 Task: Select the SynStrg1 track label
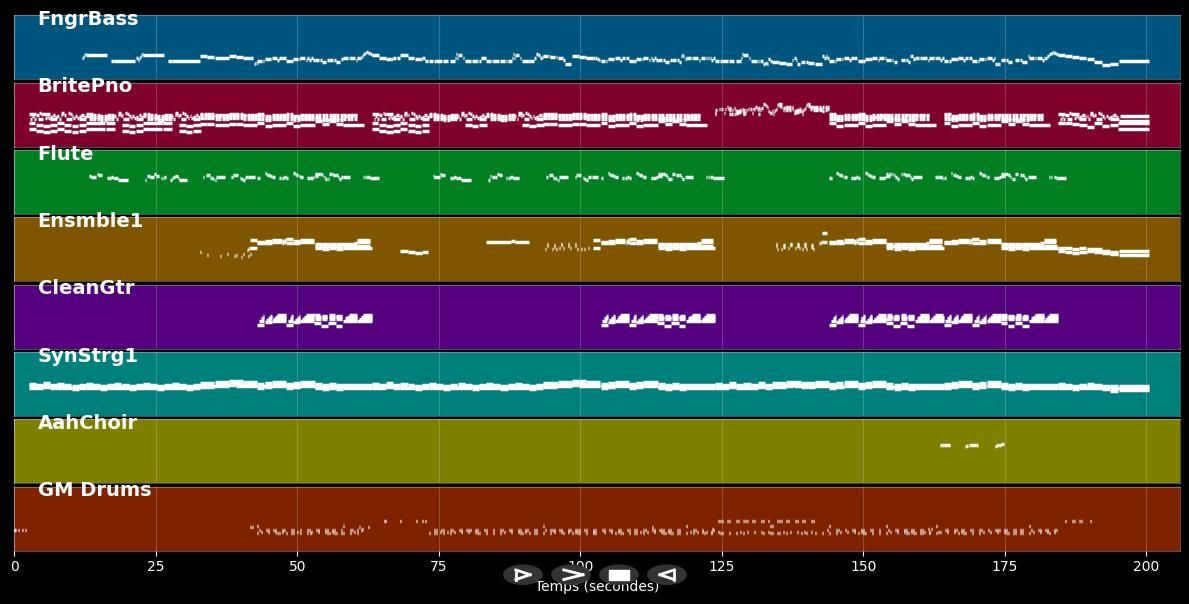point(88,355)
